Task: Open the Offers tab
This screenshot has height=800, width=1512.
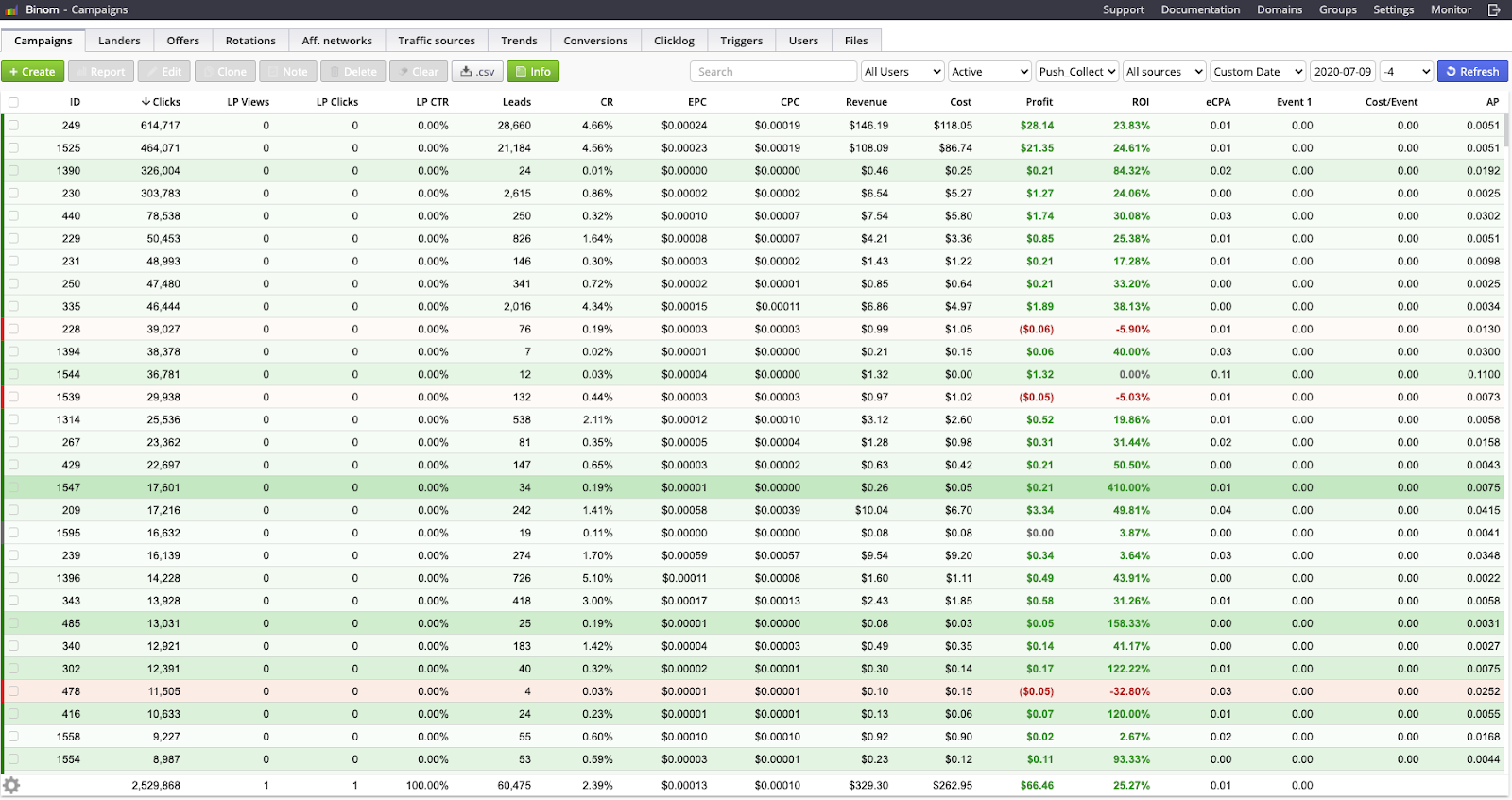Action: point(183,41)
